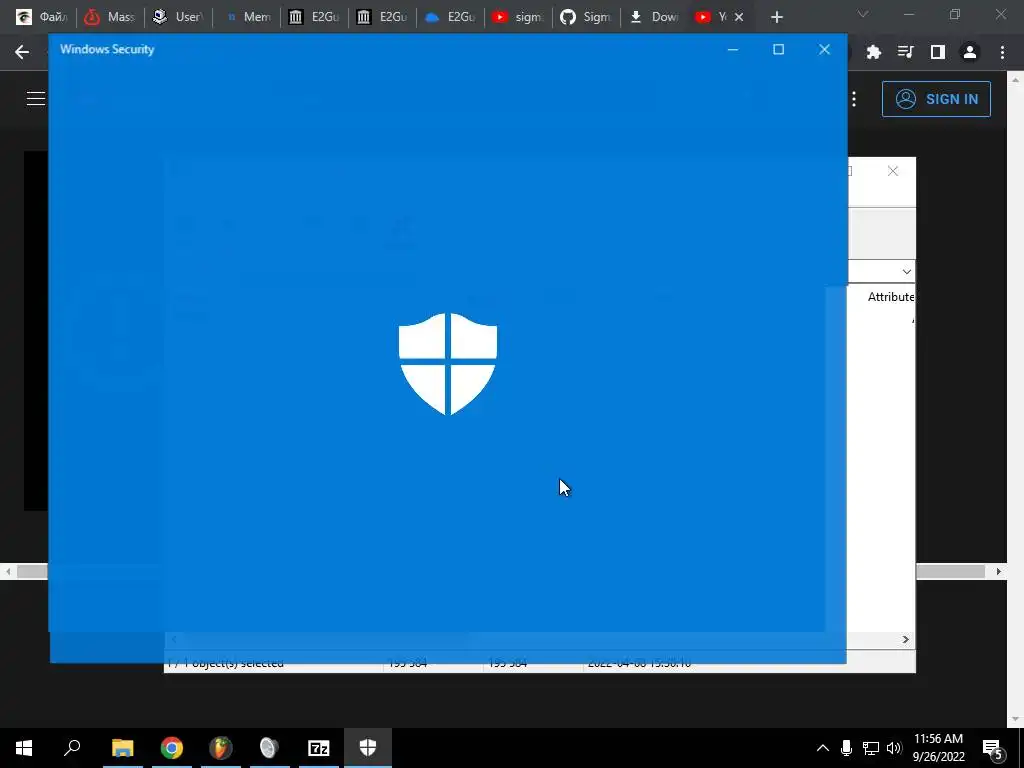Viewport: 1024px width, 768px height.
Task: Launch FL Studio from the taskbar
Action: 221,748
